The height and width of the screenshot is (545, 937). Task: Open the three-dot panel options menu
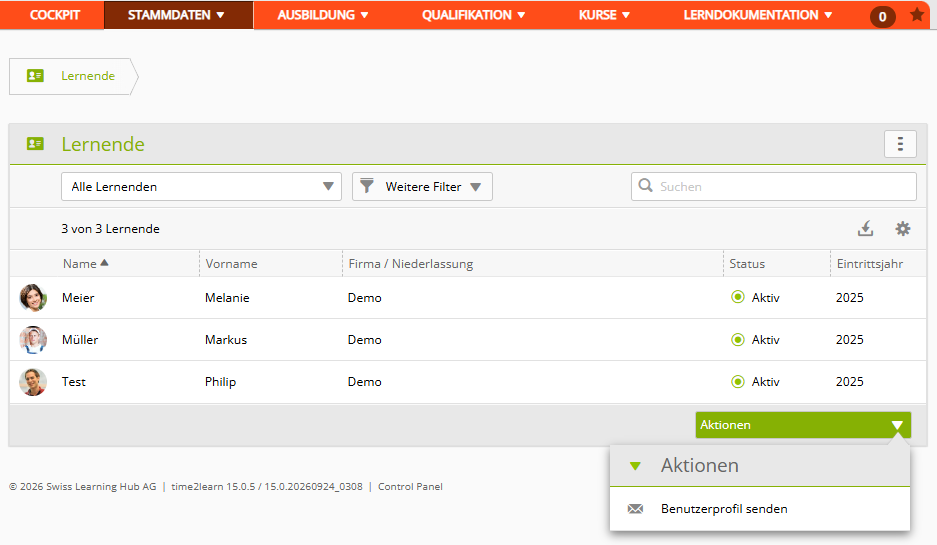[900, 144]
